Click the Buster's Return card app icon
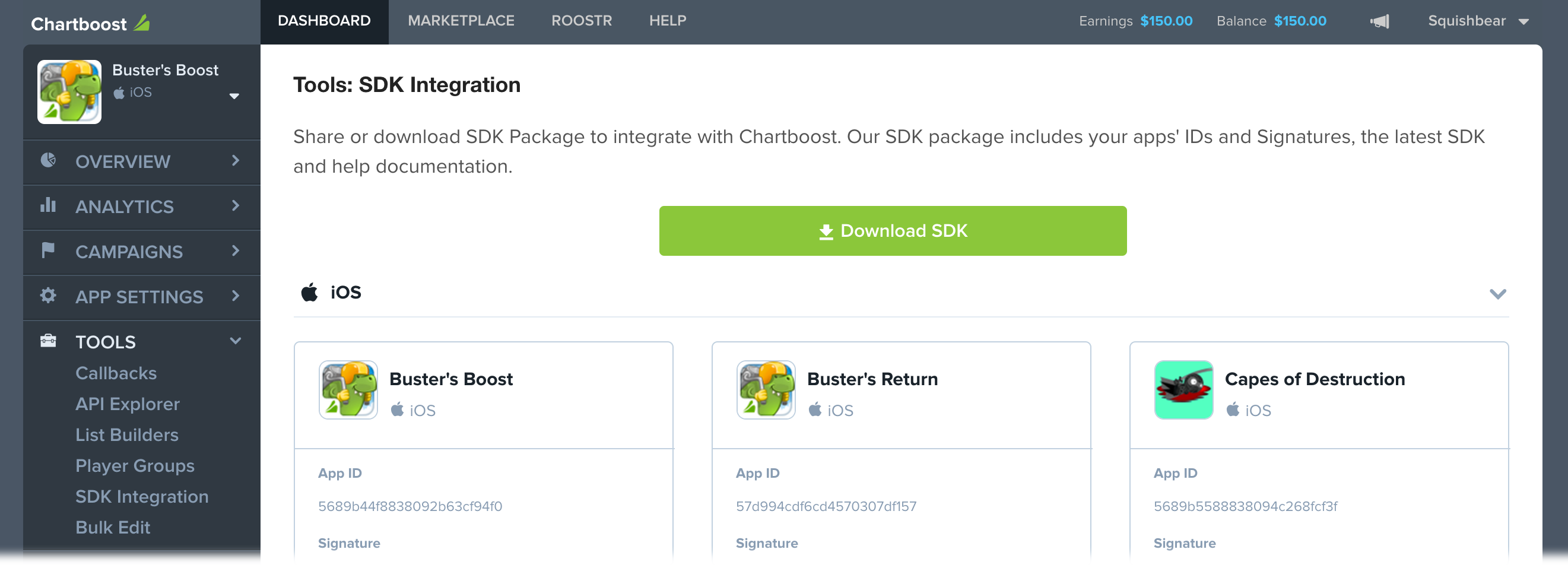This screenshot has height=565, width=1568. 766,390
